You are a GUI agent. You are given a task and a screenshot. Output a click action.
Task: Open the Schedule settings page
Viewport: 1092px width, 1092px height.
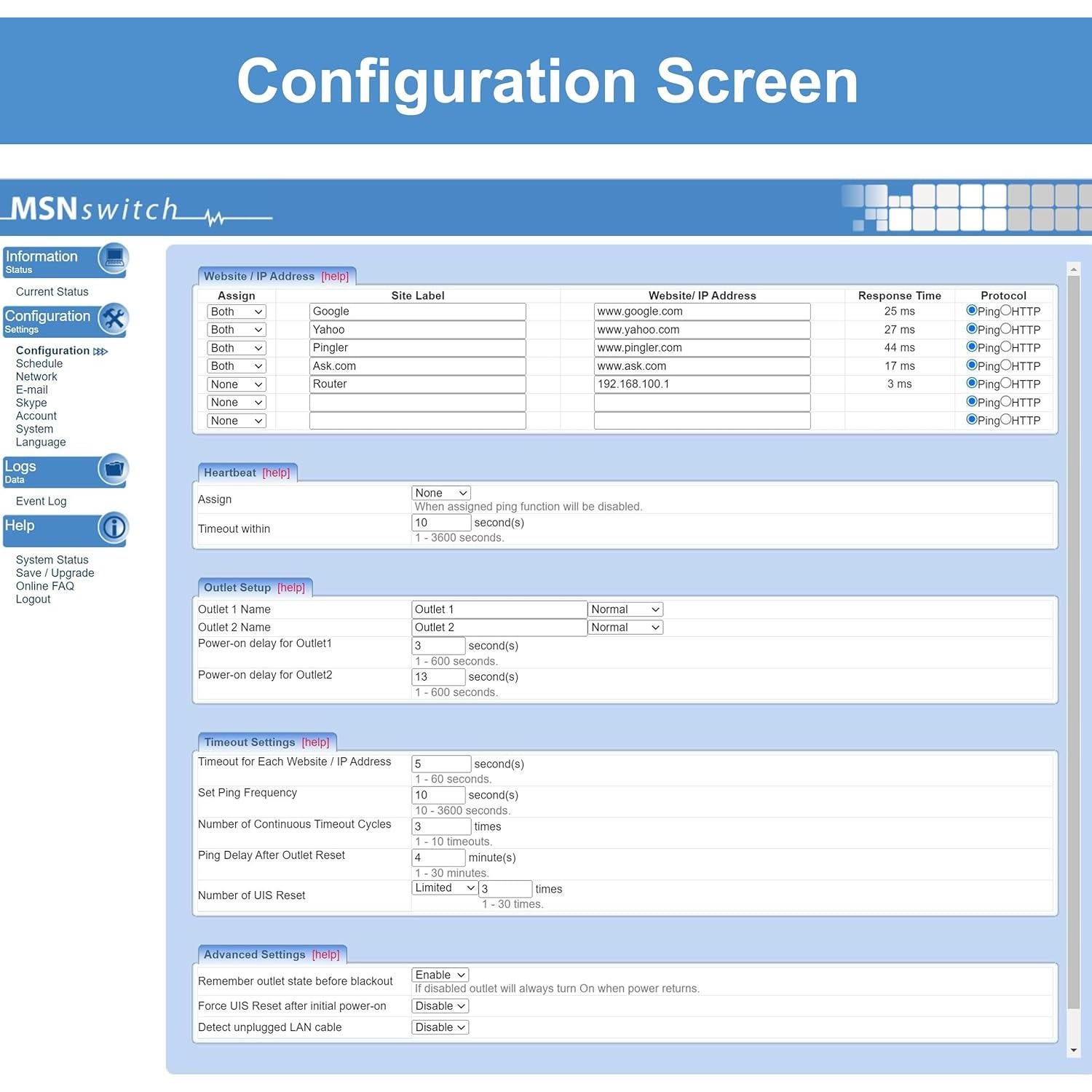pyautogui.click(x=39, y=364)
